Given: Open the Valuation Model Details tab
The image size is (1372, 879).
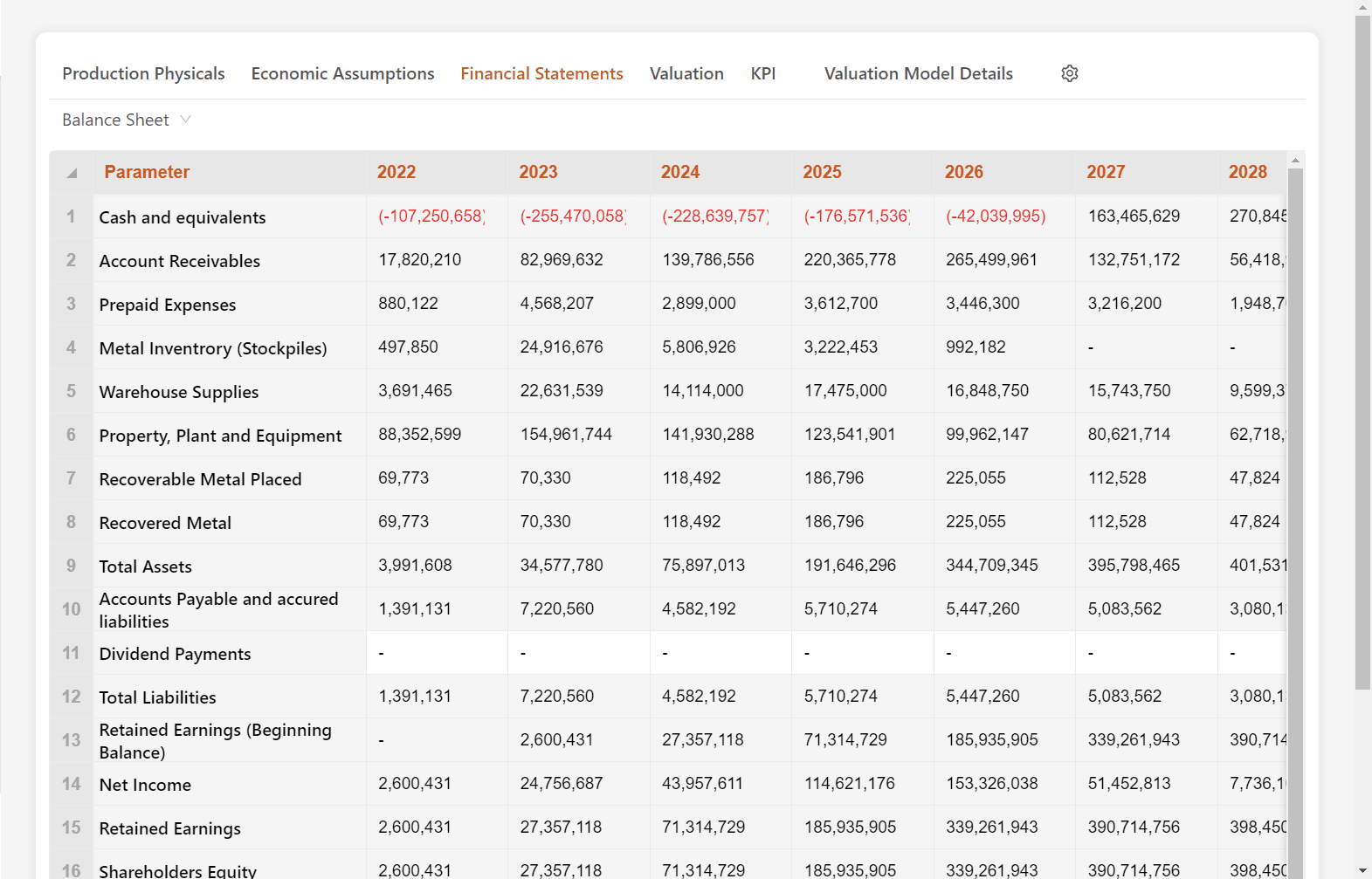Looking at the screenshot, I should [x=918, y=73].
